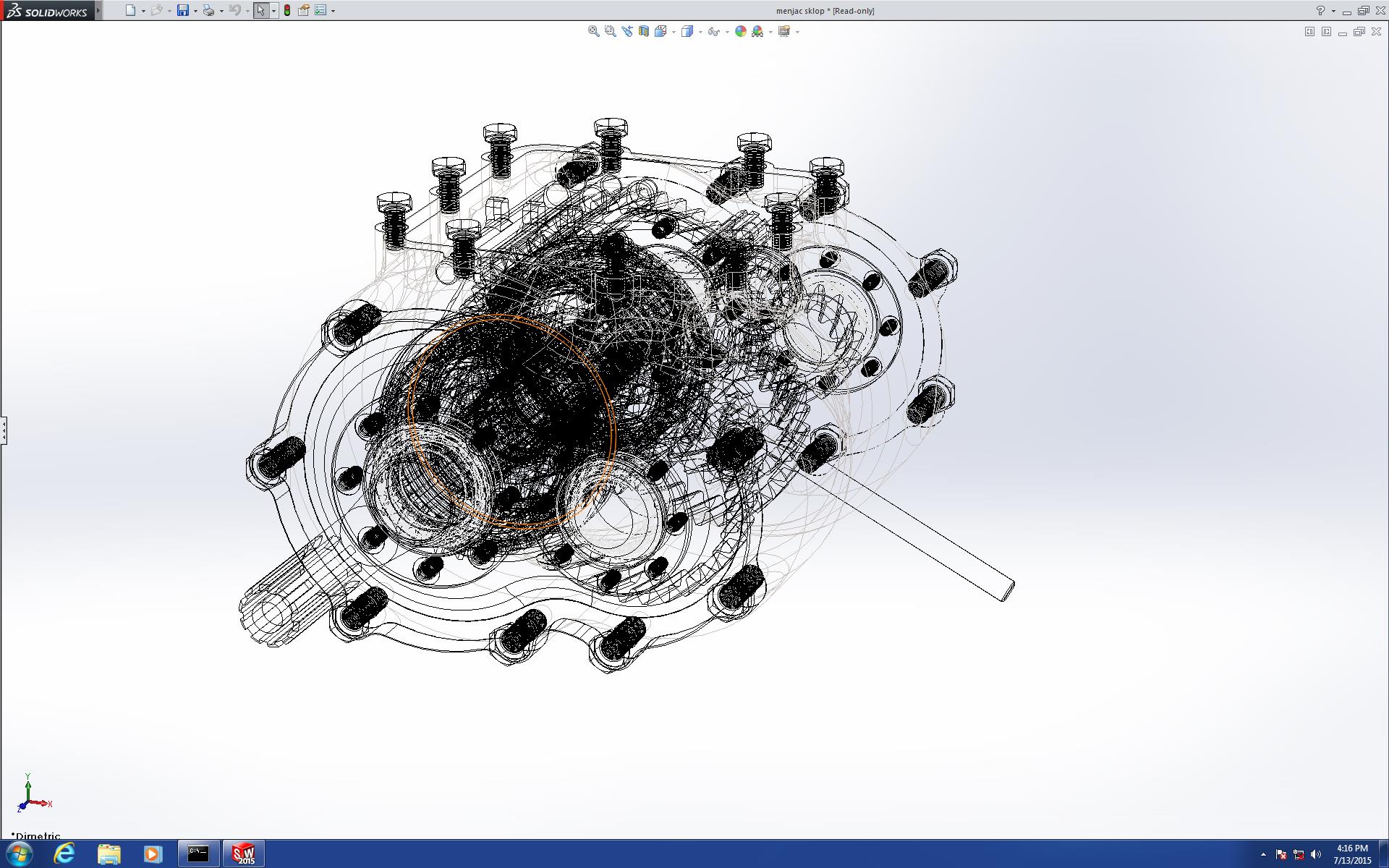Open Internet Explorer from taskbar
Image resolution: width=1389 pixels, height=868 pixels.
click(64, 854)
